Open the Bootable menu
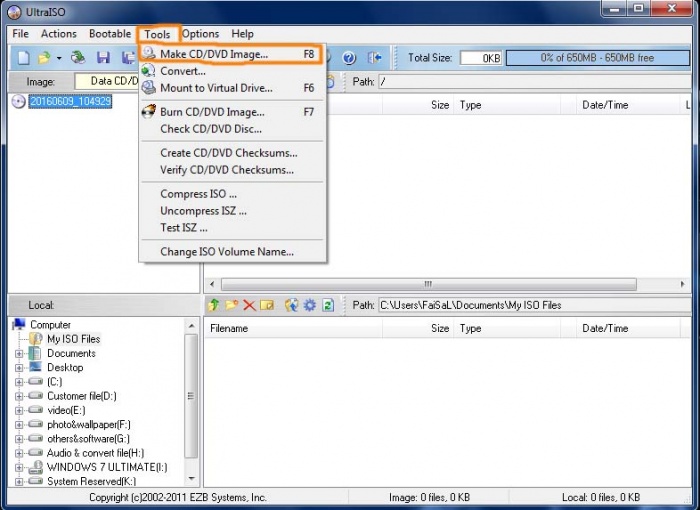This screenshot has width=700, height=510. (110, 34)
